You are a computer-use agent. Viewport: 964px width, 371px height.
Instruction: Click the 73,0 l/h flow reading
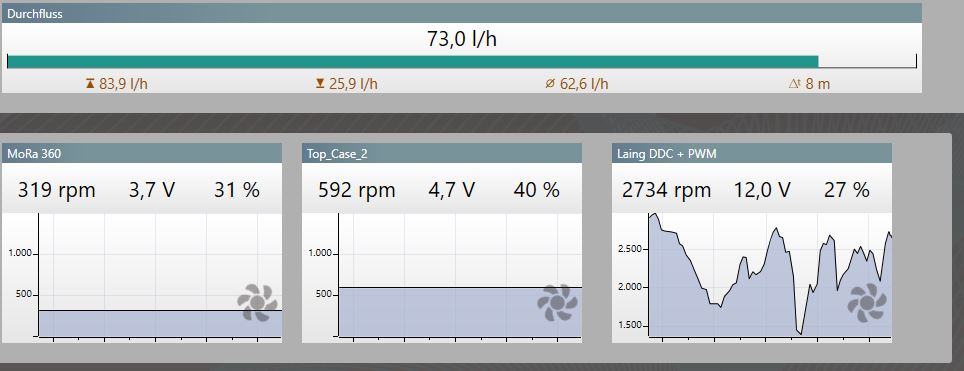pyautogui.click(x=462, y=39)
